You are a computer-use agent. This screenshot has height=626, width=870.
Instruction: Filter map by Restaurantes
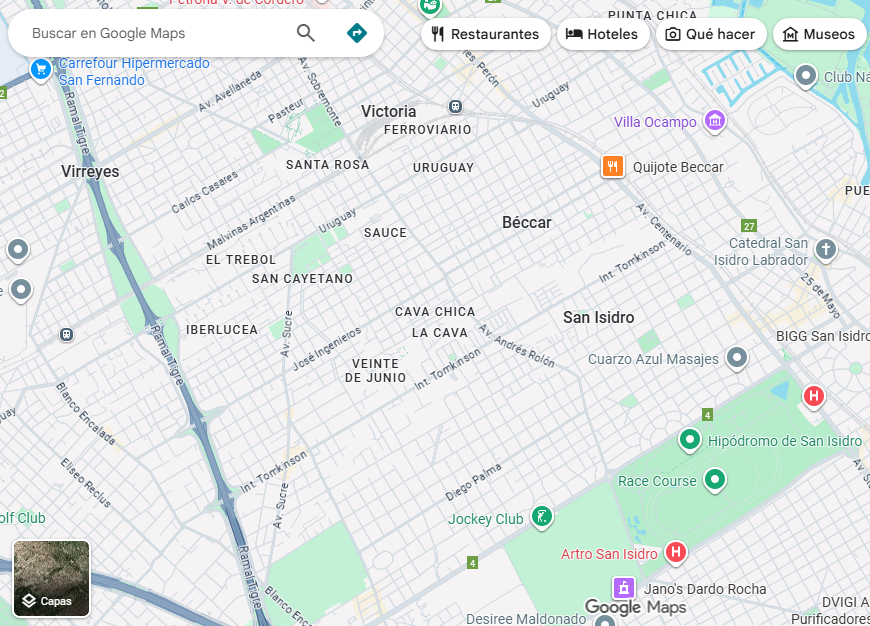pos(485,34)
